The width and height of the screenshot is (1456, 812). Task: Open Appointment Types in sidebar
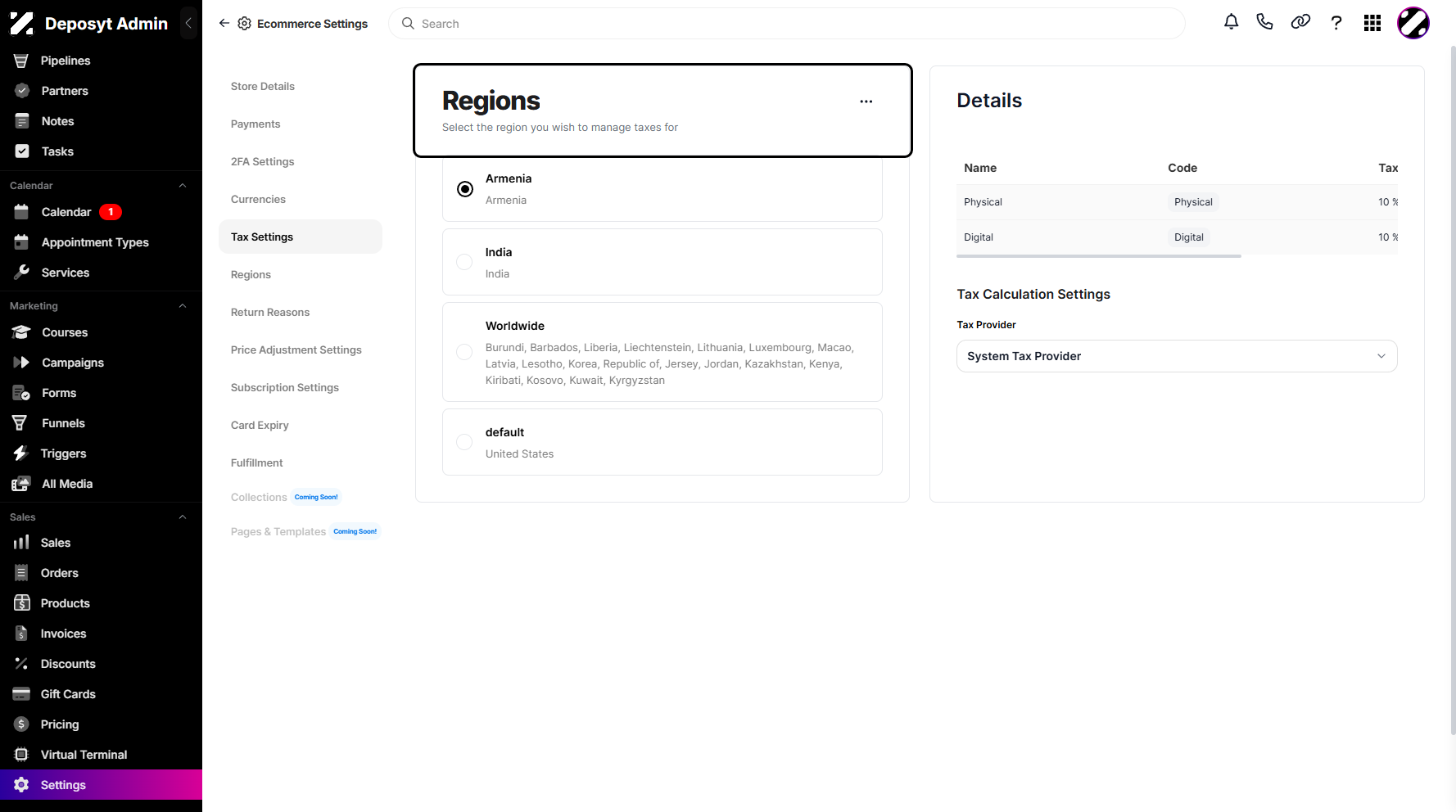(x=95, y=242)
